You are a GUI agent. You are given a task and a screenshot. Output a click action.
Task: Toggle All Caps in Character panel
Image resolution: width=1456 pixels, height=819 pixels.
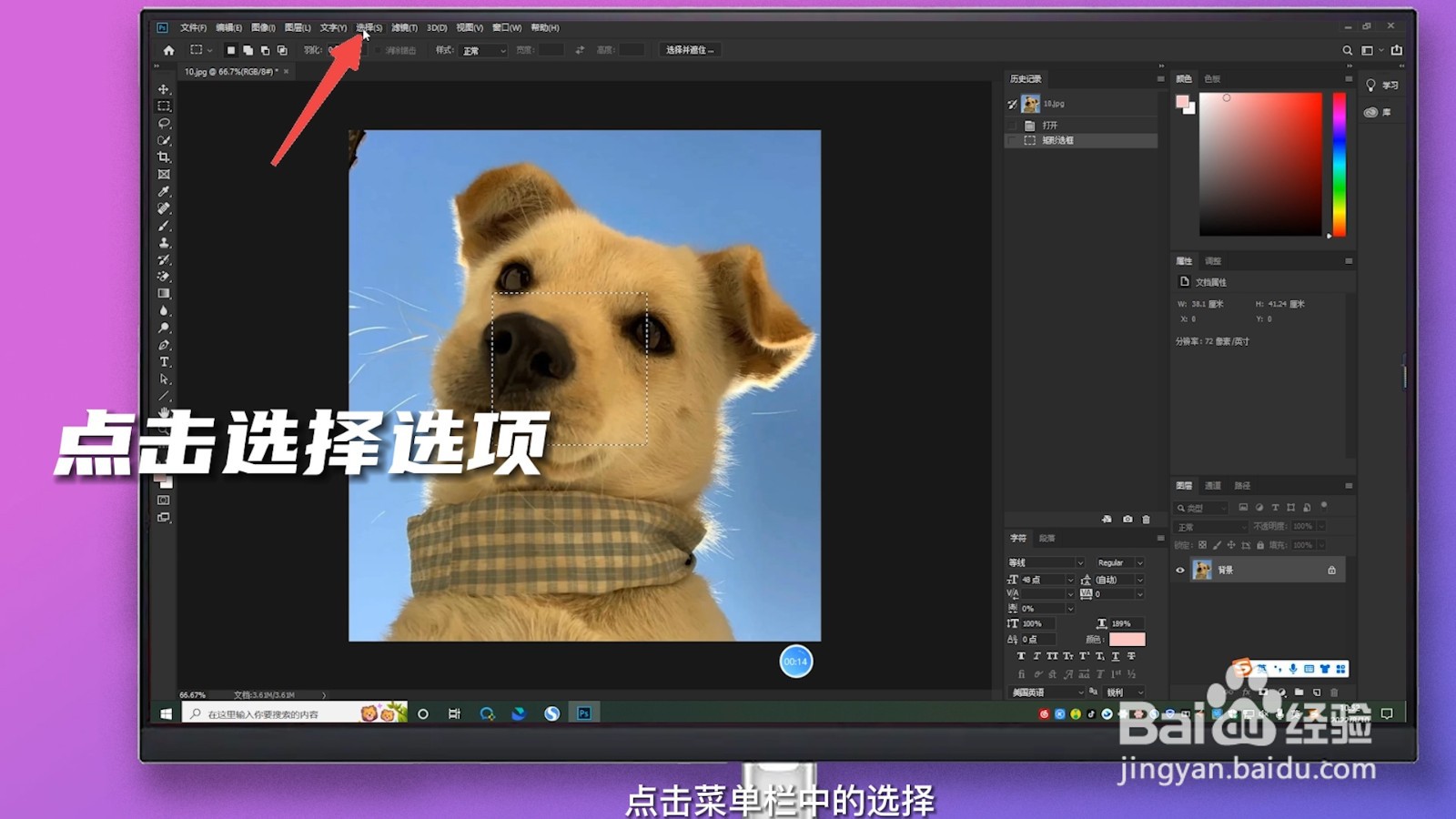pyautogui.click(x=1052, y=656)
